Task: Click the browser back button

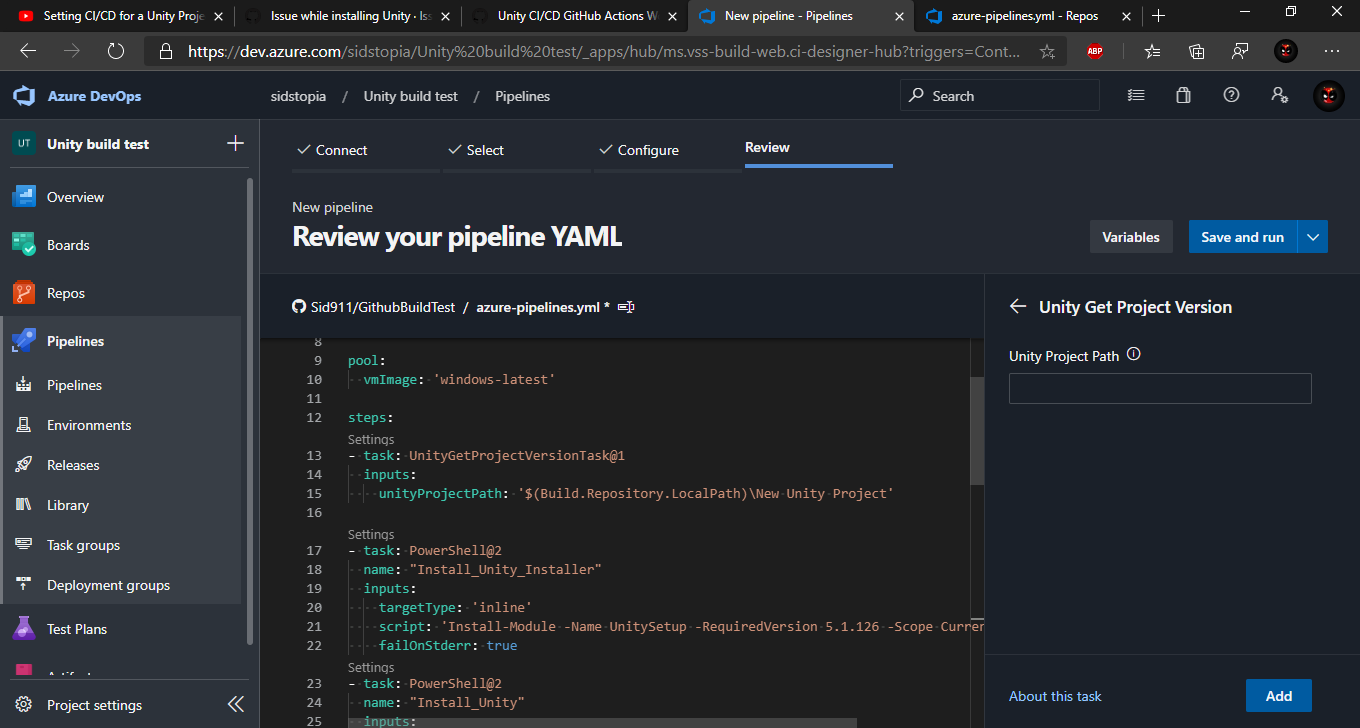Action: (x=28, y=51)
